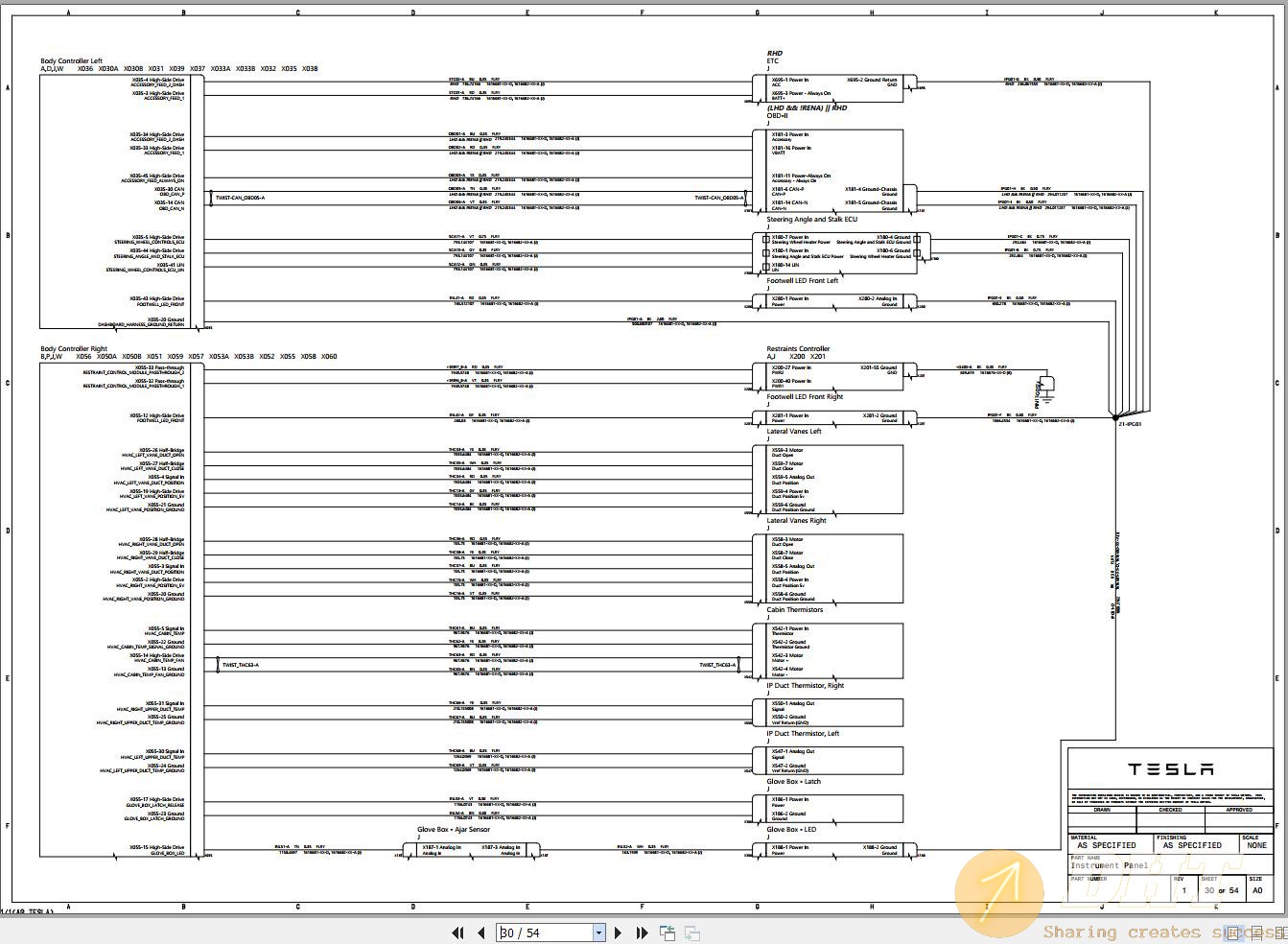Click the sheet value '30 of 54'
This screenshot has width=1288, height=944.
tap(1222, 890)
